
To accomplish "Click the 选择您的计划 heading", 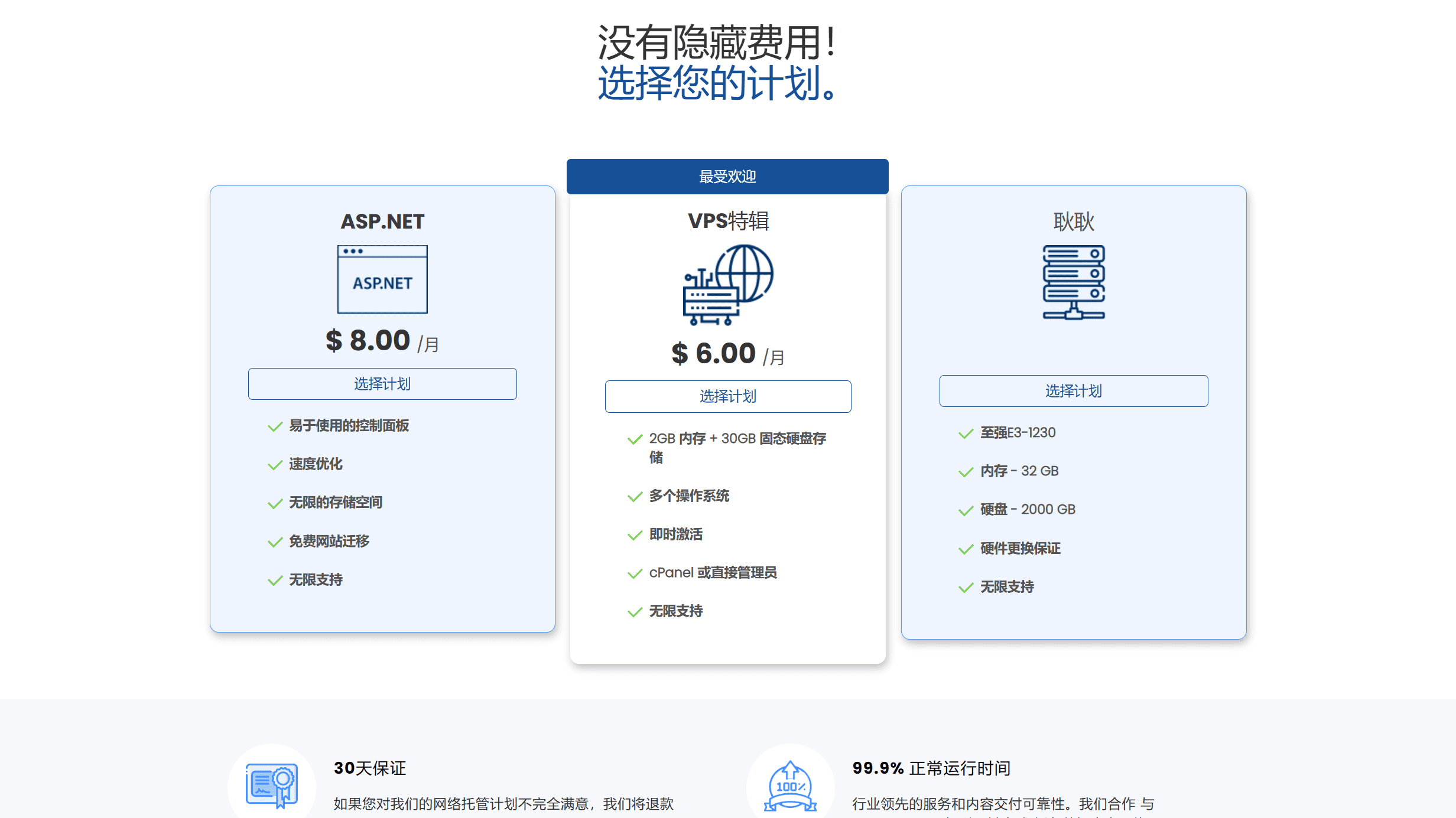I will click(x=717, y=83).
